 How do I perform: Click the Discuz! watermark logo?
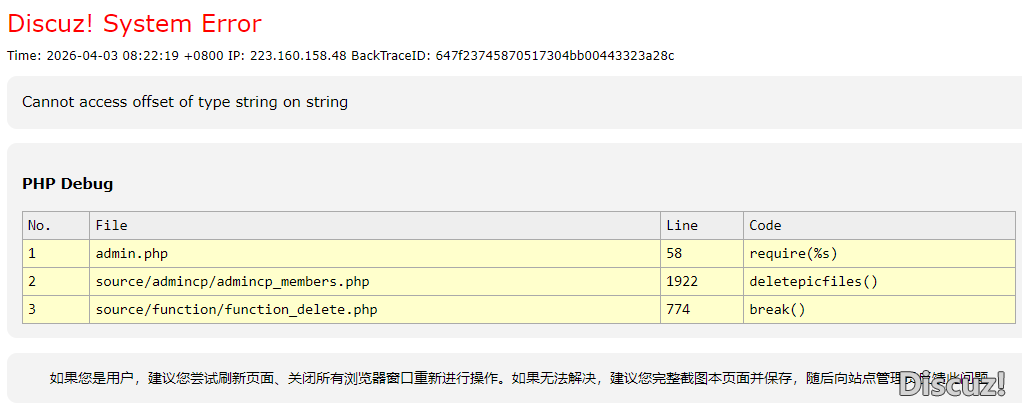952,383
